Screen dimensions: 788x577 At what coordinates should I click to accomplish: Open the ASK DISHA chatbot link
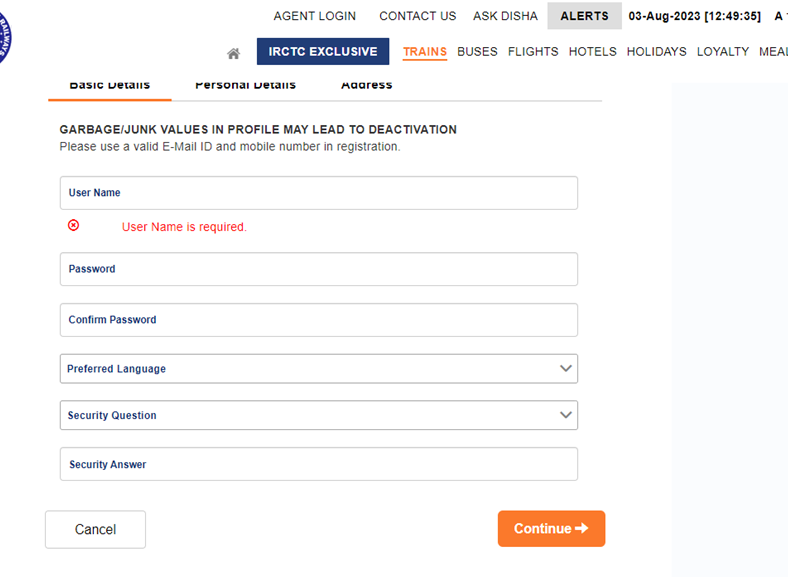tap(505, 16)
